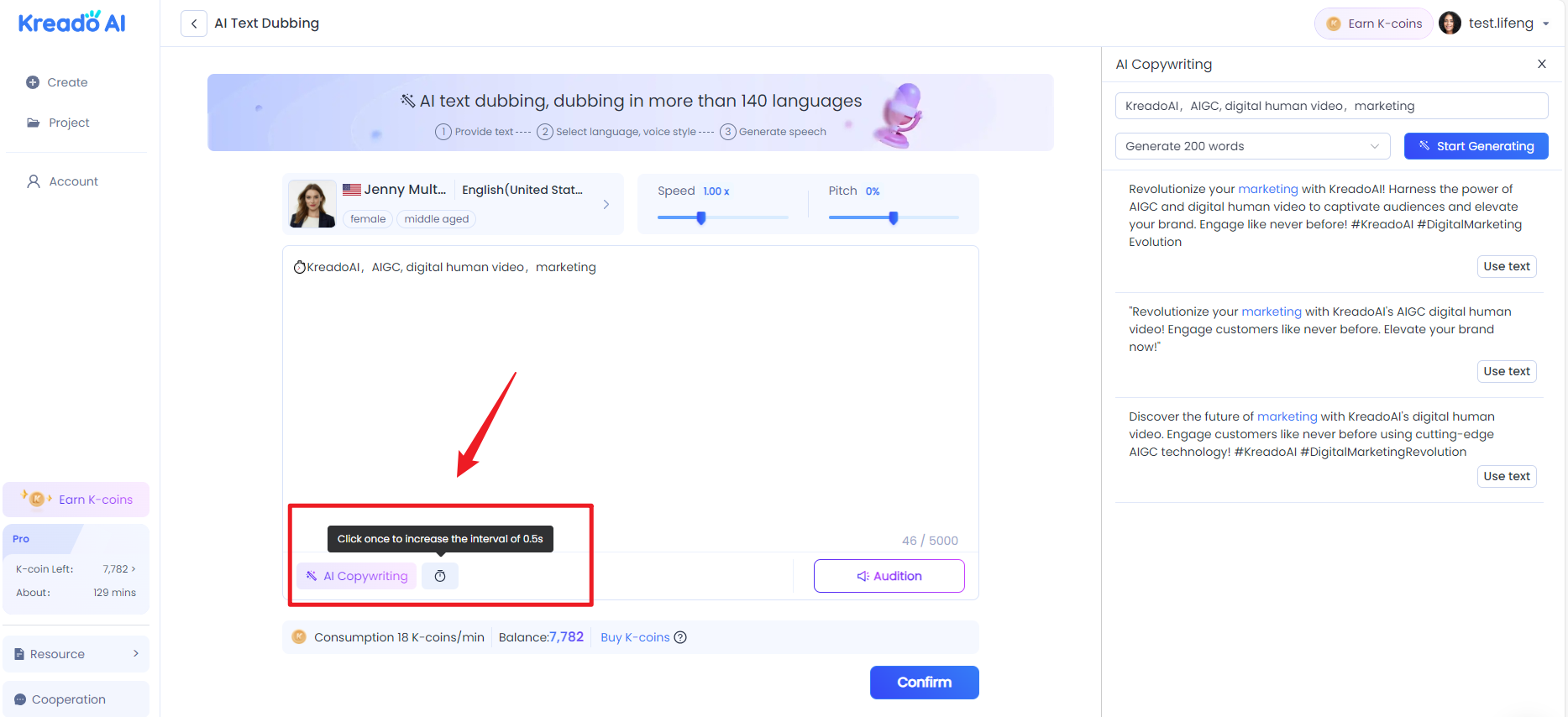Image resolution: width=1568 pixels, height=717 pixels.
Task: Click the Buy K-coins help question icon
Action: point(680,637)
